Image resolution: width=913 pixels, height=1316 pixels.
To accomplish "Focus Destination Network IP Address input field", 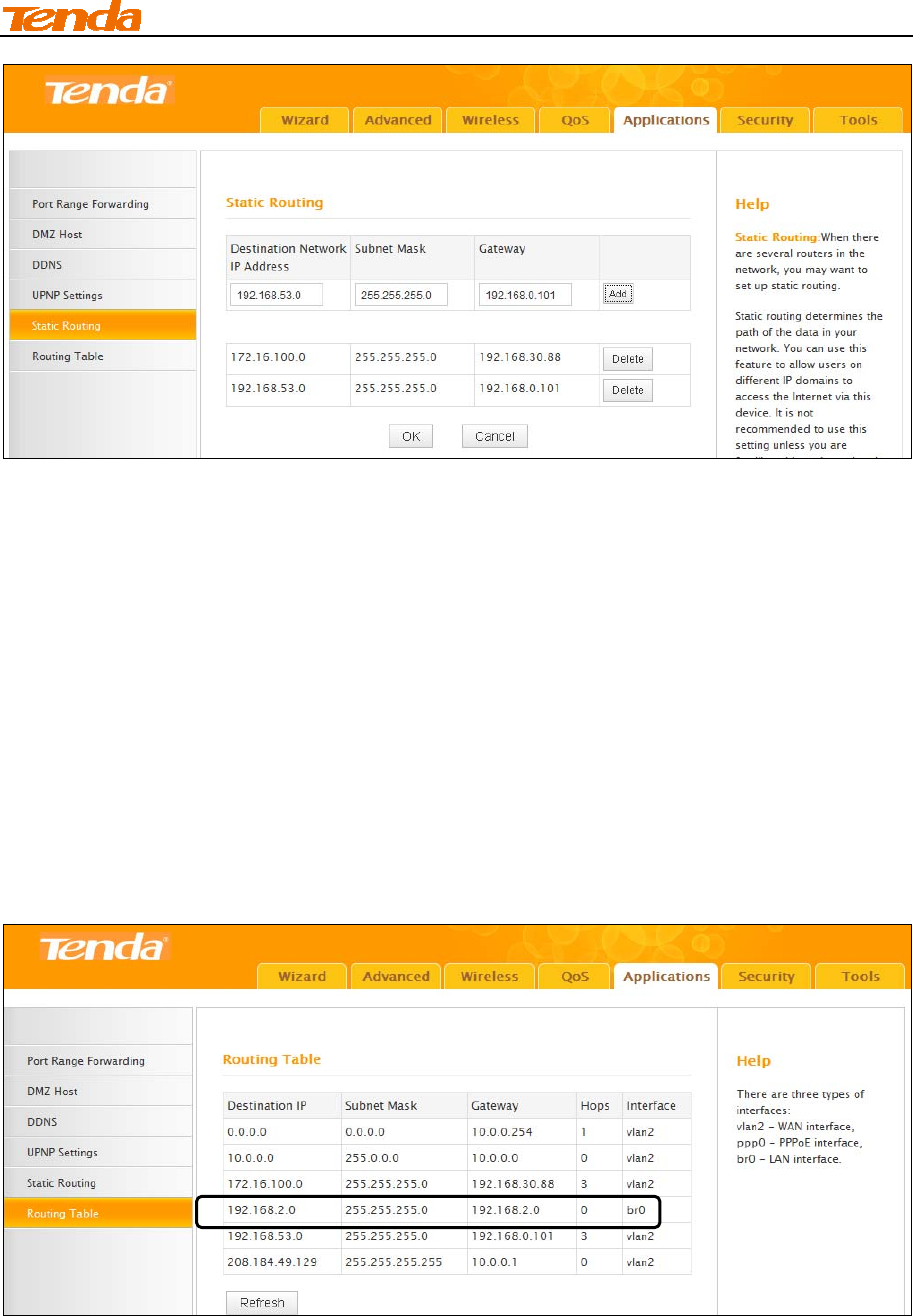I will pyautogui.click(x=276, y=295).
